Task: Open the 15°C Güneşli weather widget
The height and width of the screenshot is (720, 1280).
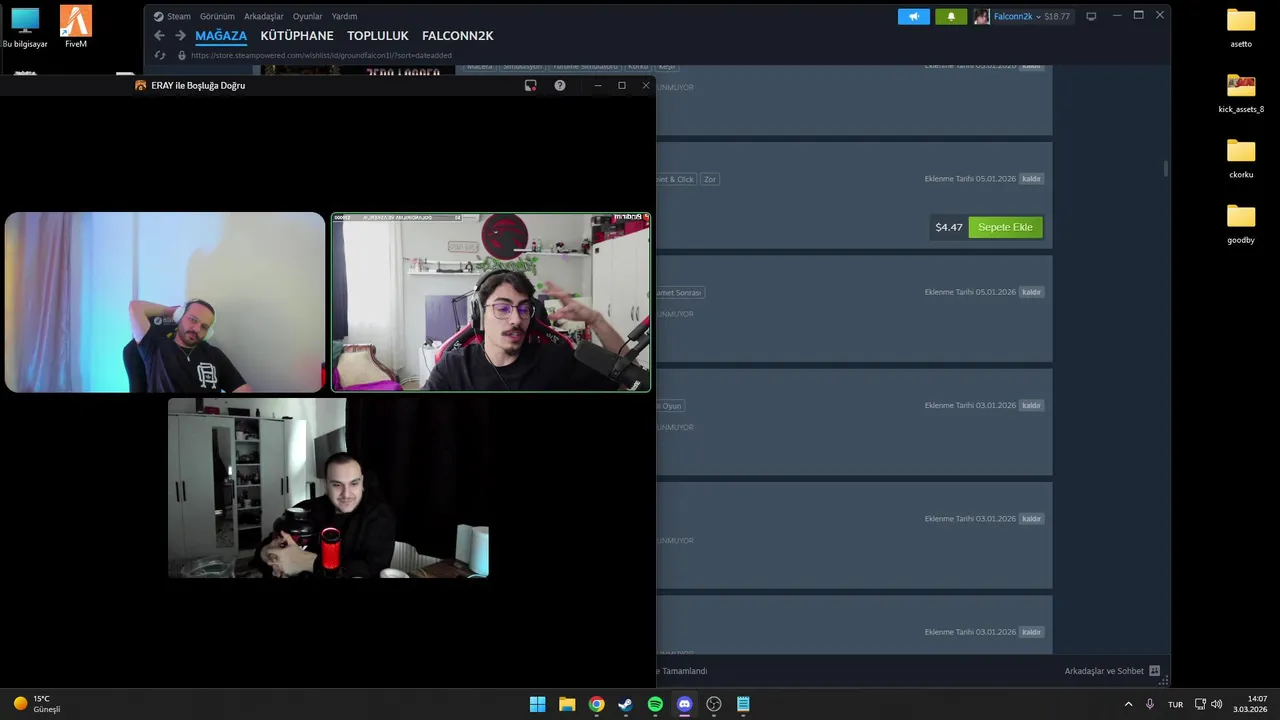Action: (x=38, y=704)
